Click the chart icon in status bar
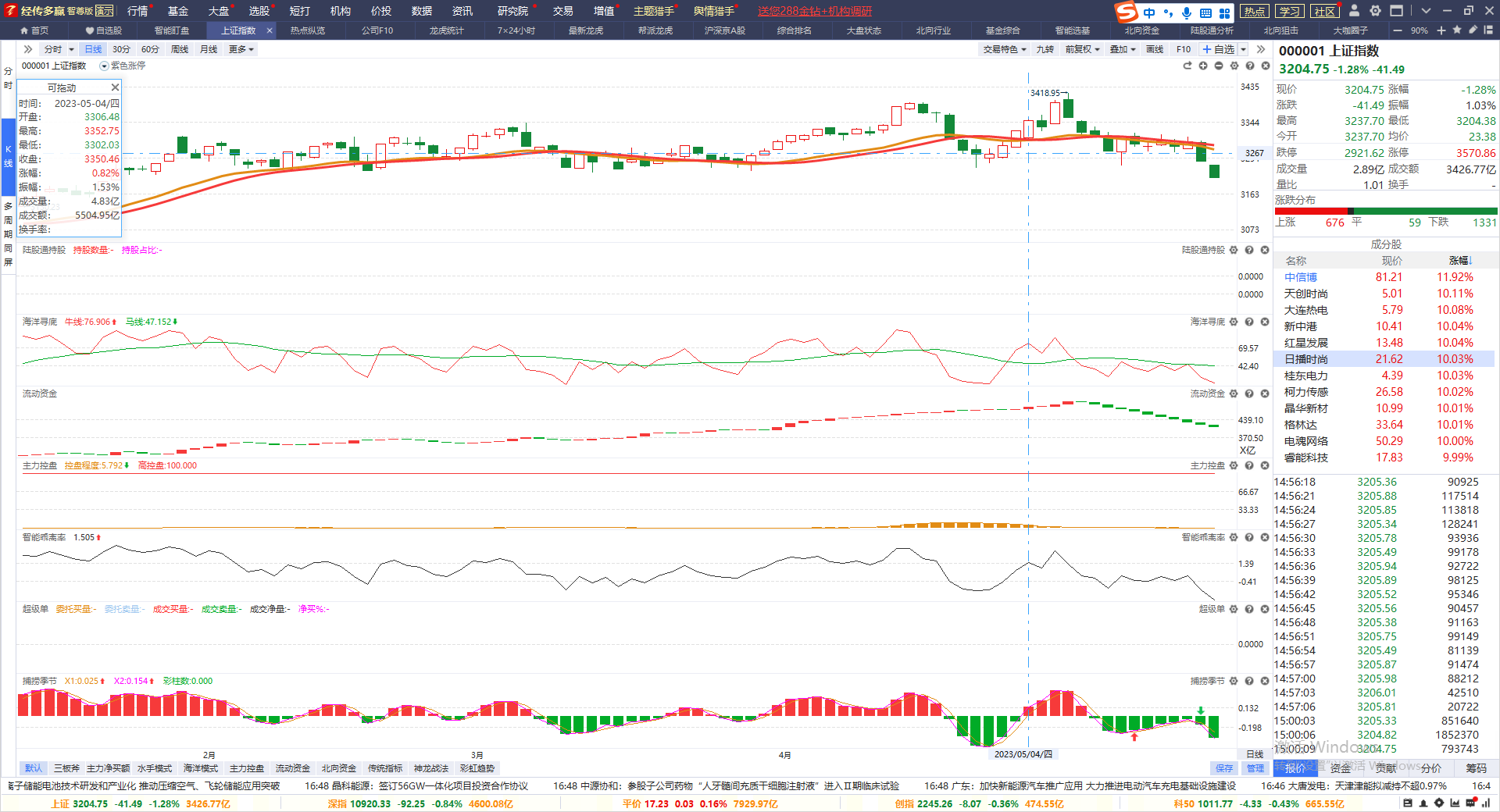The image size is (1500, 812). [1455, 803]
